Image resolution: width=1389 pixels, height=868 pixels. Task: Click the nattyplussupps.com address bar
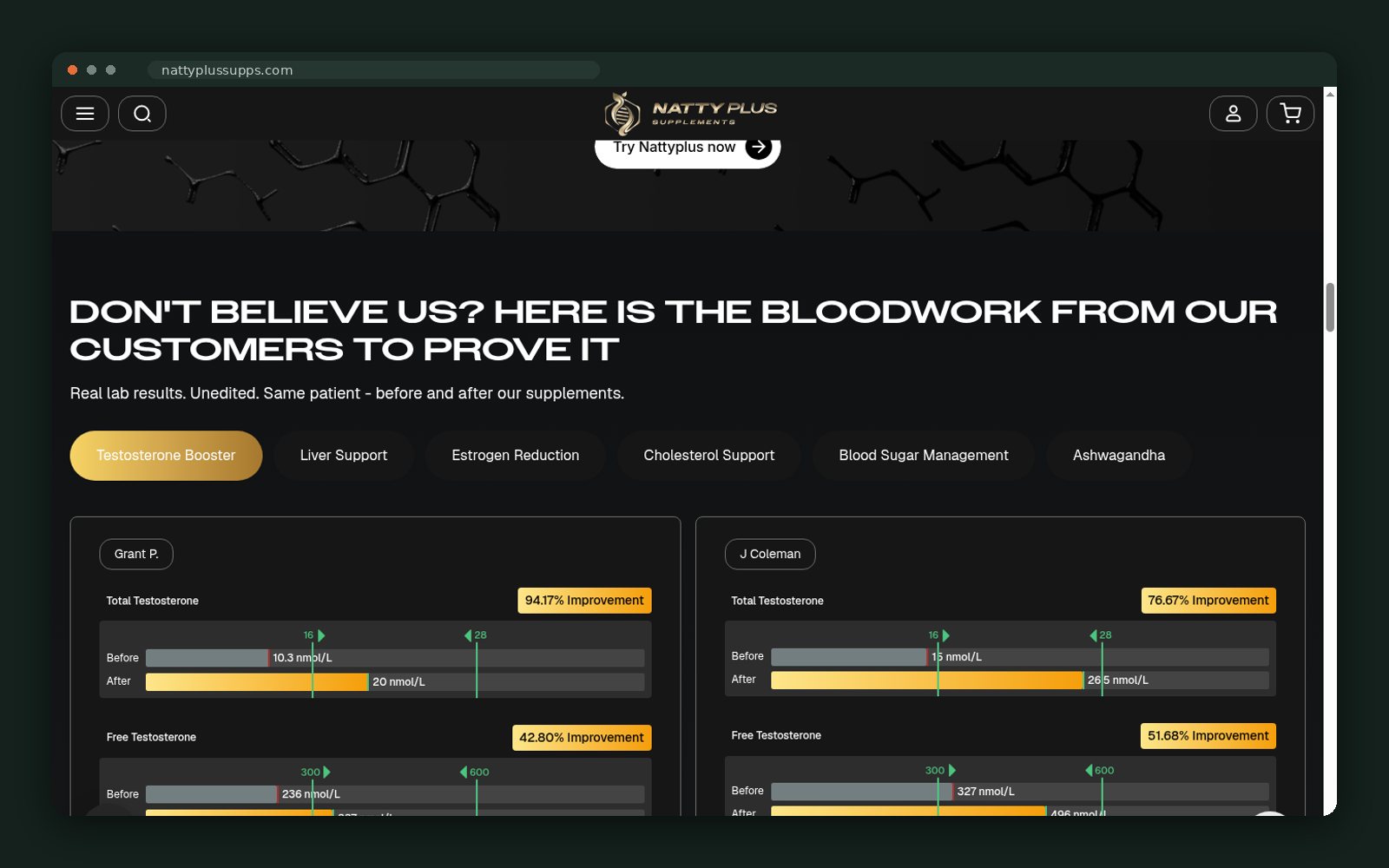[x=373, y=70]
